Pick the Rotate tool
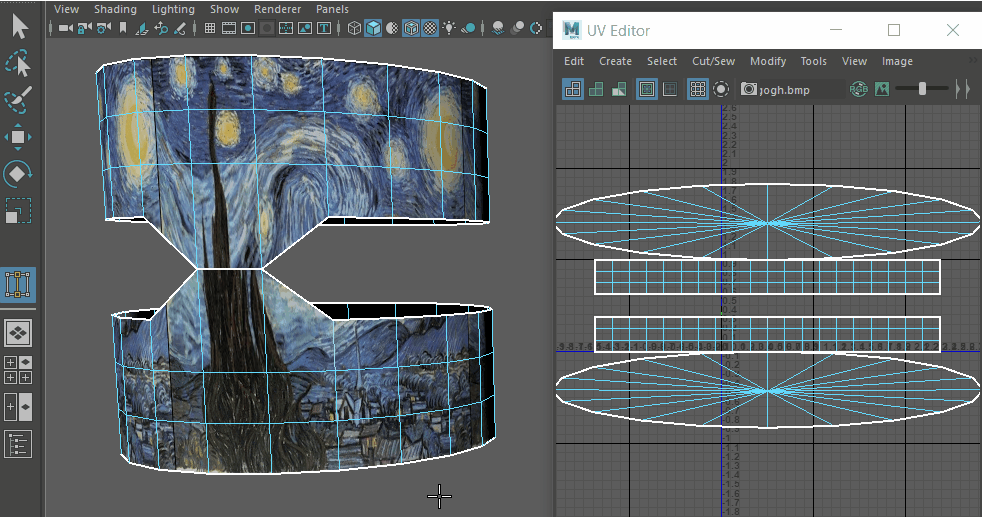 click(19, 174)
